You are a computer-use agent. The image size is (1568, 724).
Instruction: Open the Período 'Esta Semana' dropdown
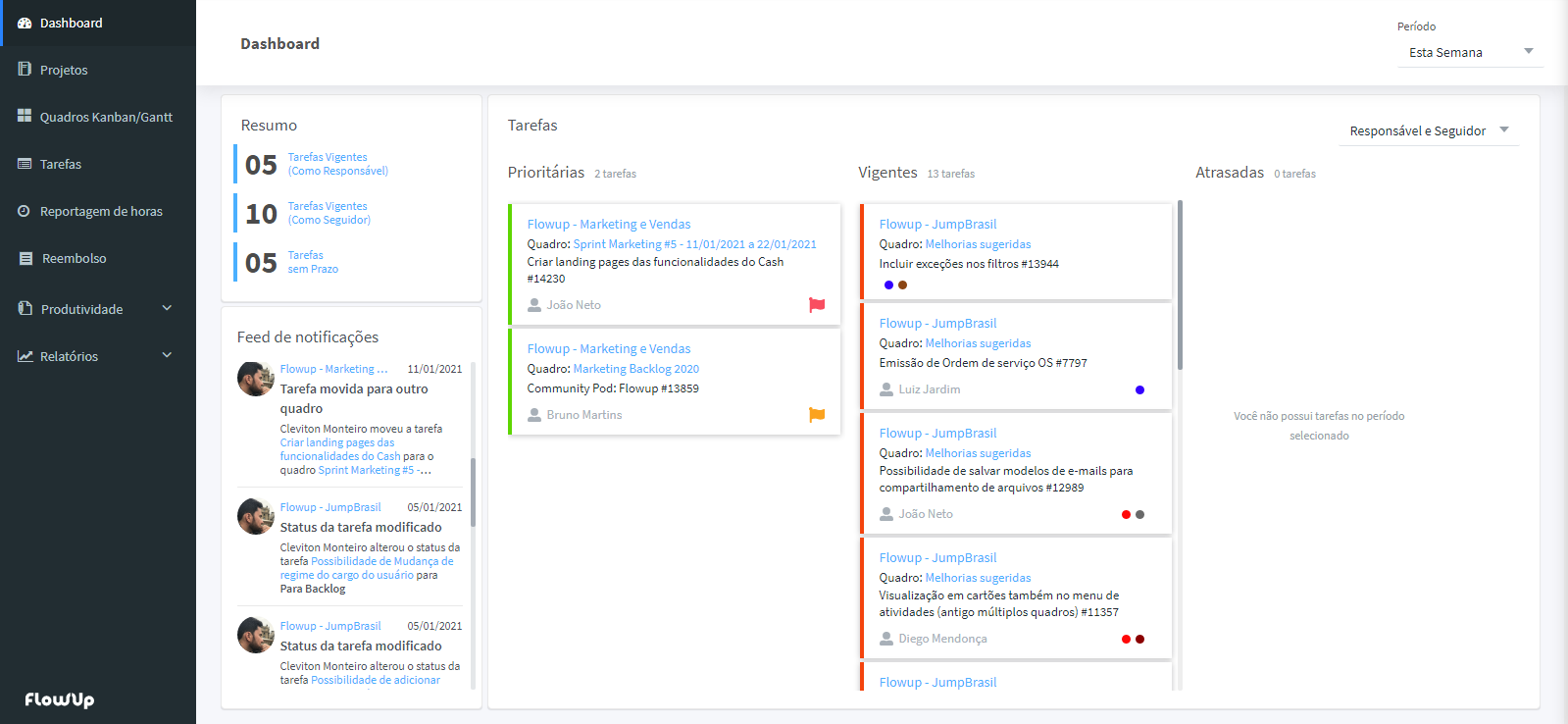click(x=1471, y=52)
